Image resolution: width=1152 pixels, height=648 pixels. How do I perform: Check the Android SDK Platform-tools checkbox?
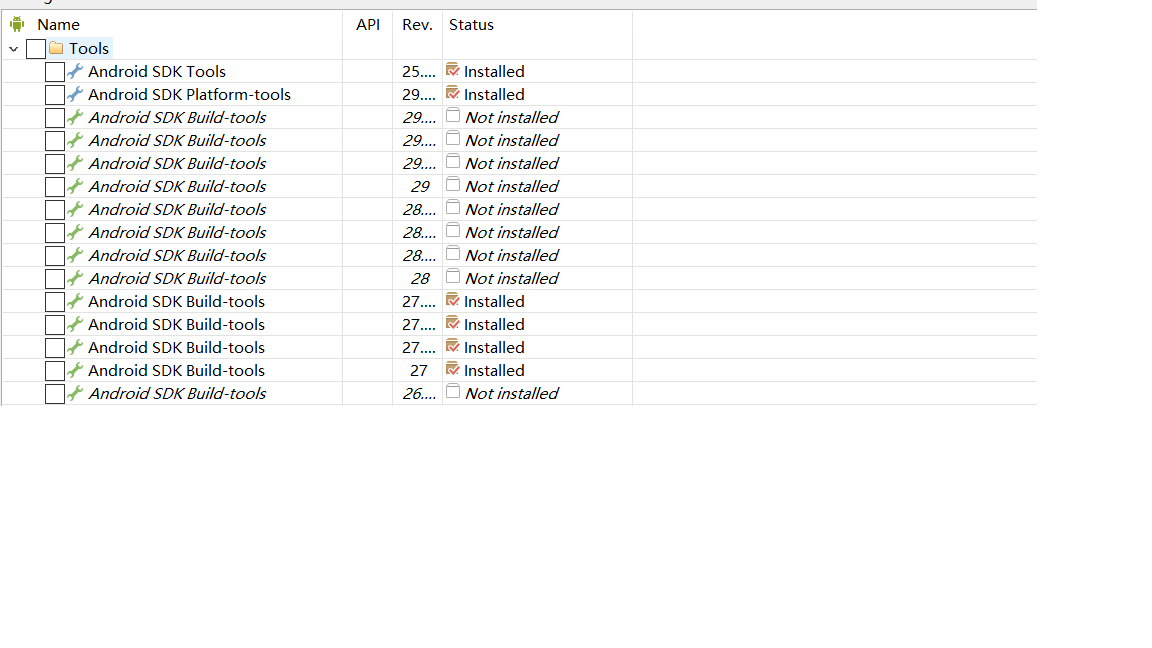55,94
